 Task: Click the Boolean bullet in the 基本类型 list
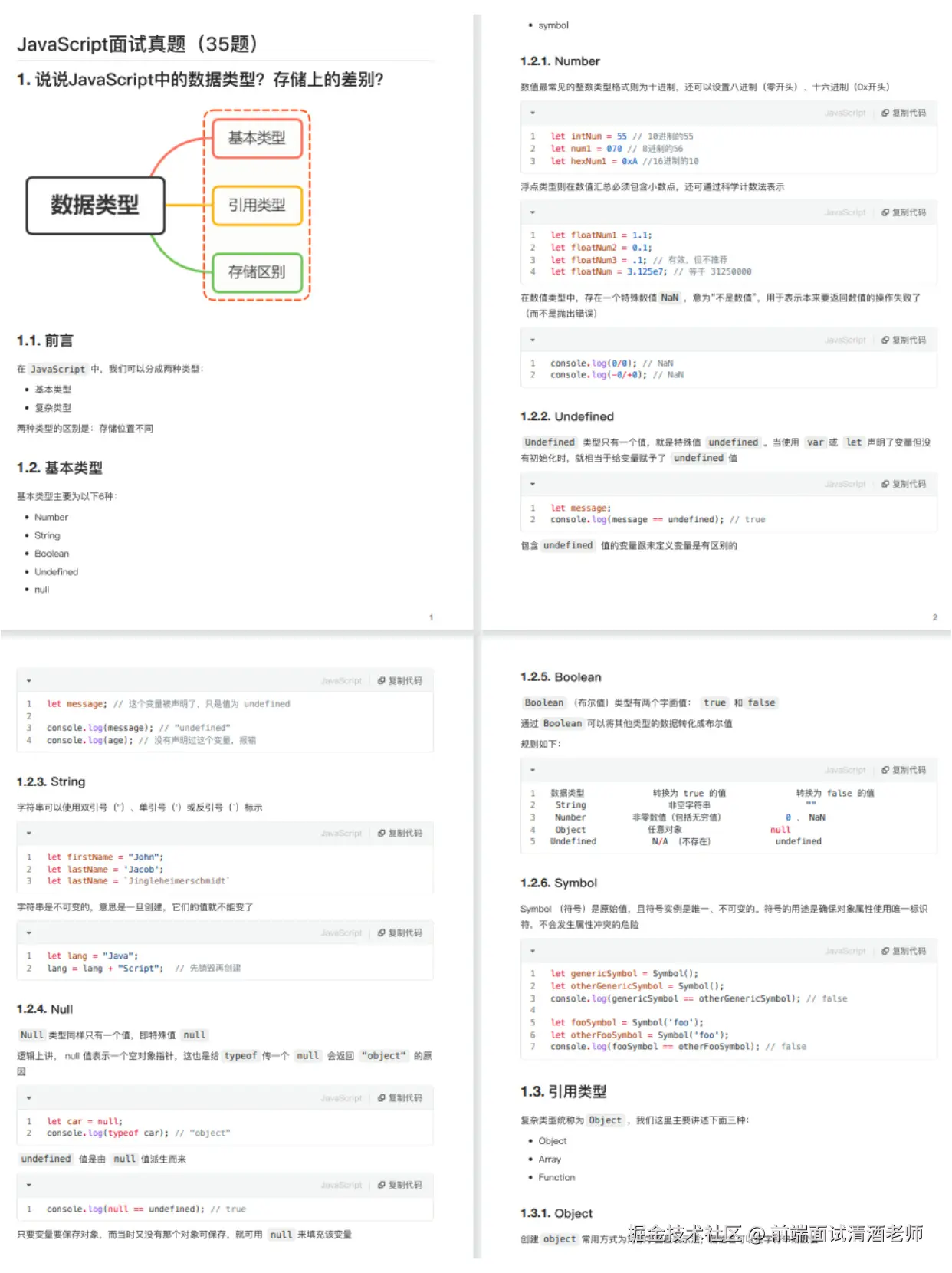pyautogui.click(x=52, y=554)
